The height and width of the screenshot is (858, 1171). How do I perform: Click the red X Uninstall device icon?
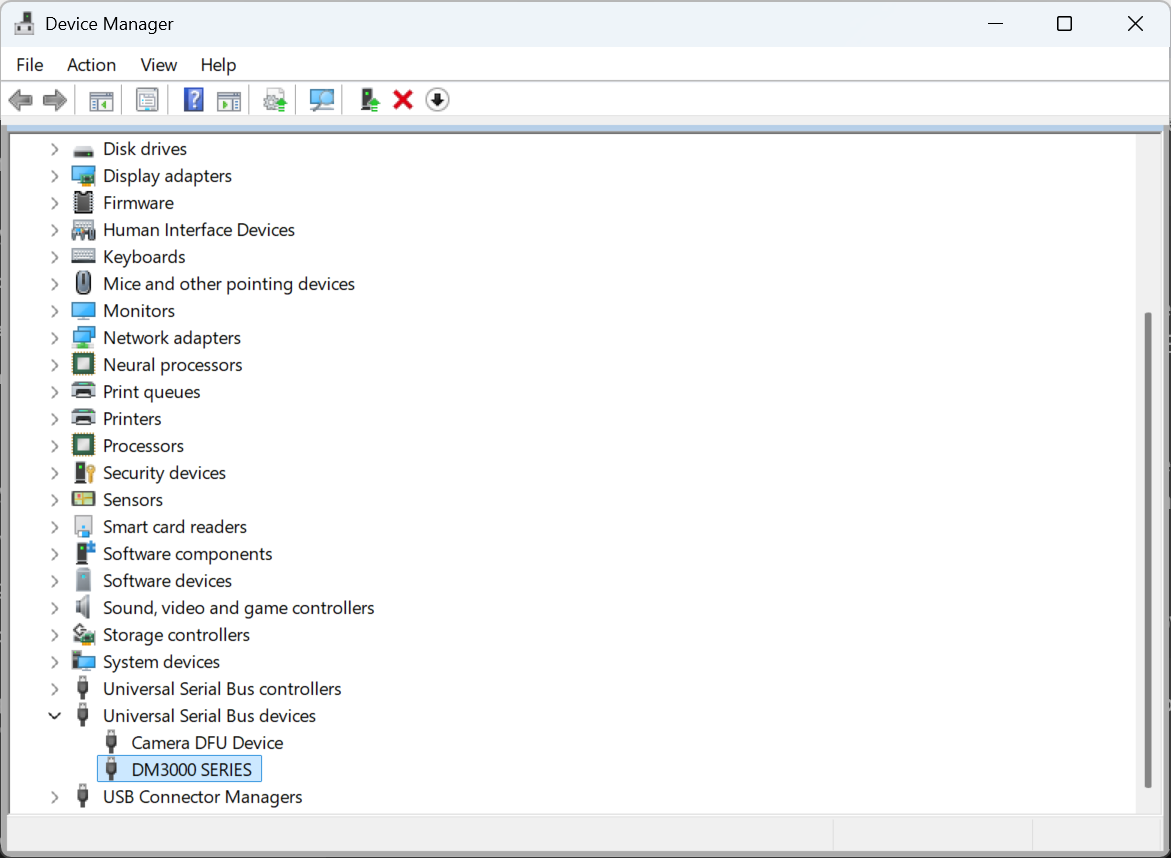coord(403,100)
